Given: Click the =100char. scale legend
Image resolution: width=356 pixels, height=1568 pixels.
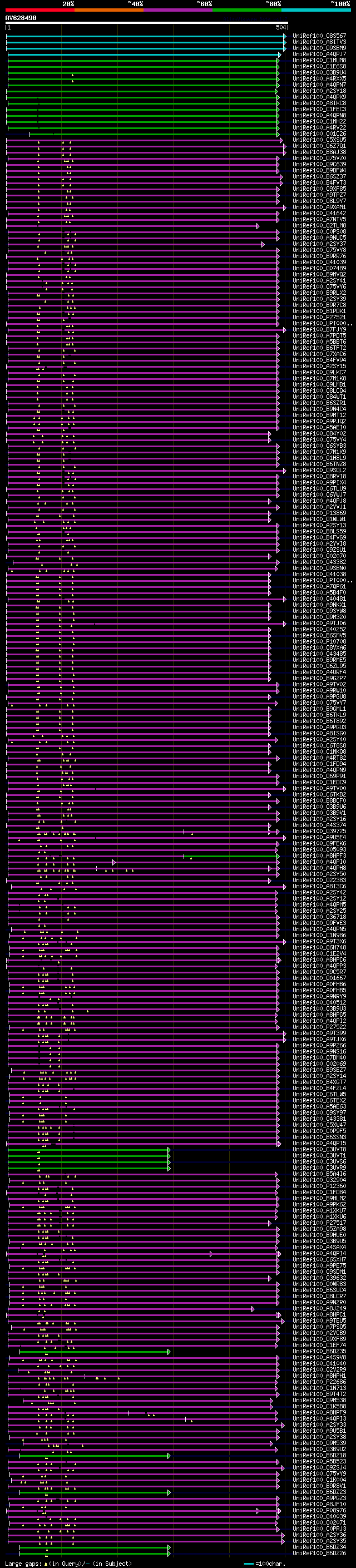Looking at the screenshot, I should [x=264, y=1564].
